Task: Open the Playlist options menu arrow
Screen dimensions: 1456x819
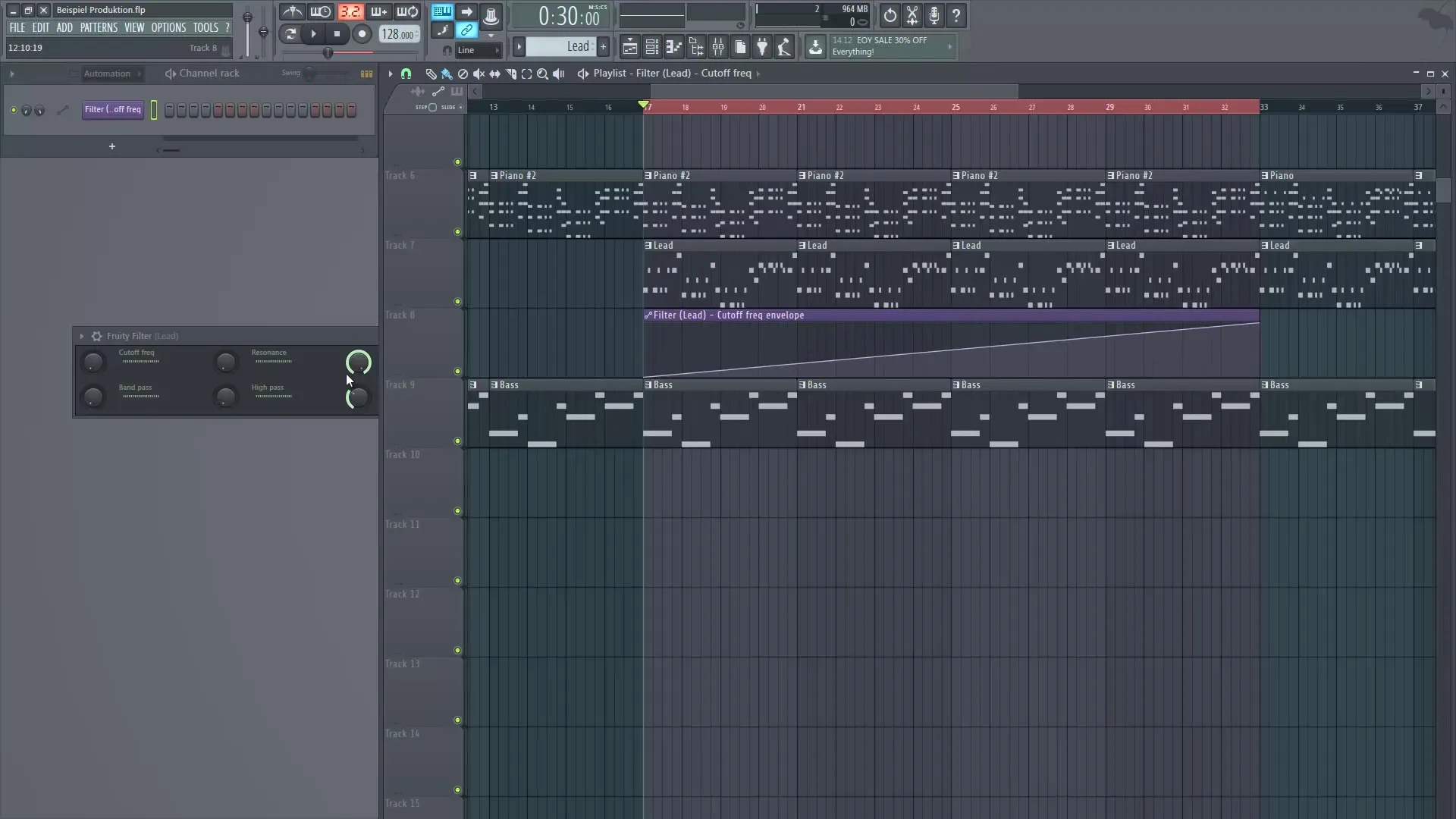Action: tap(390, 74)
